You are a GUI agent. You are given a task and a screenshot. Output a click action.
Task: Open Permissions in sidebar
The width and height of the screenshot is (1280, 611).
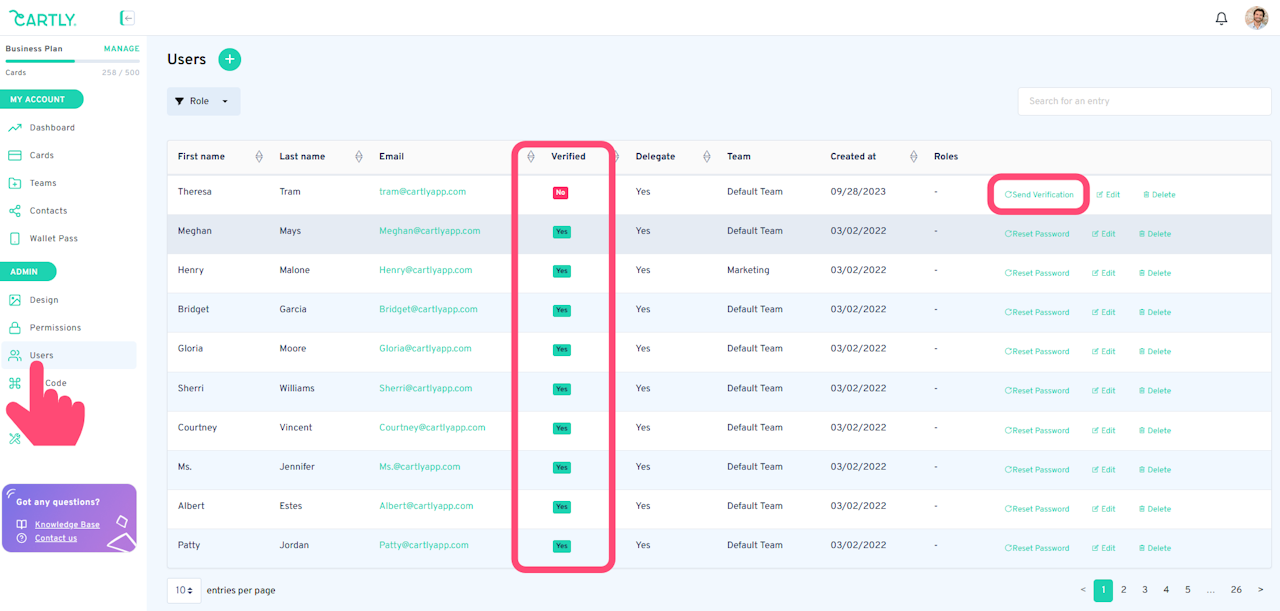[55, 328]
